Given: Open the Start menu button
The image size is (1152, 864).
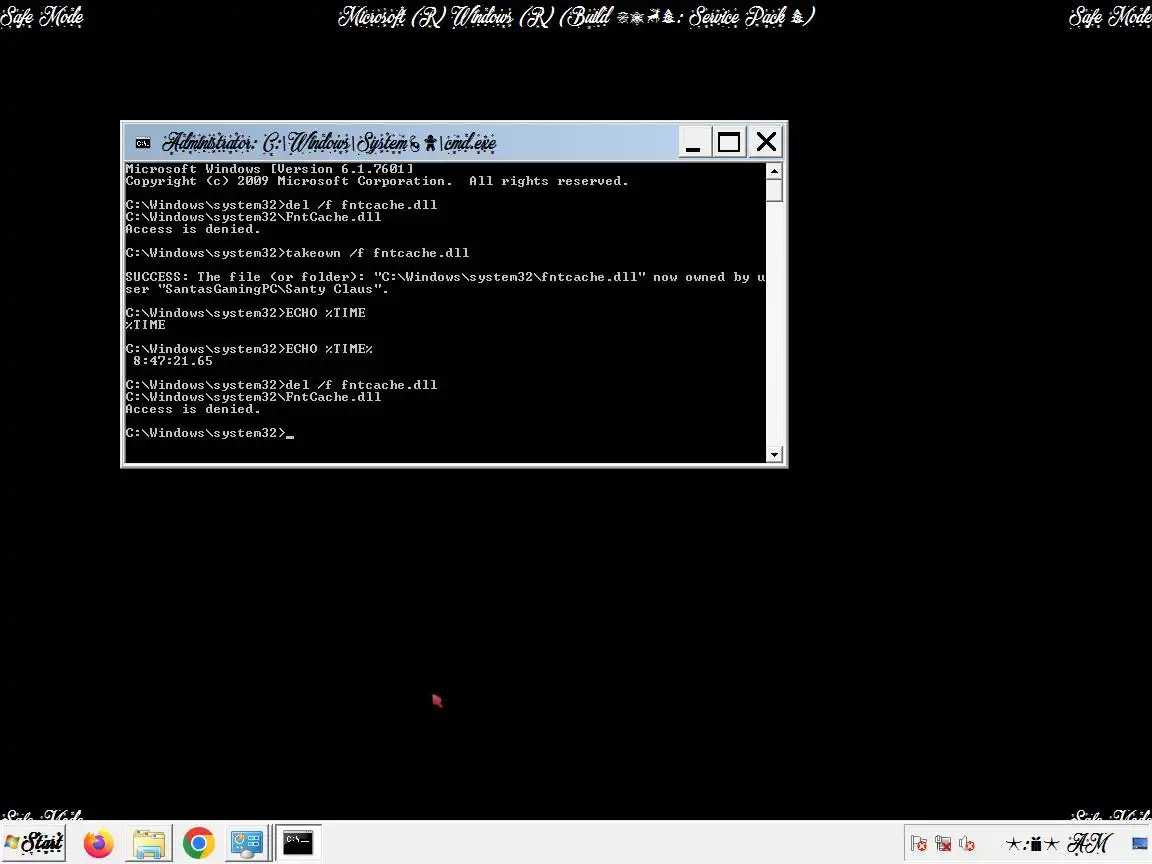Looking at the screenshot, I should click(x=34, y=843).
